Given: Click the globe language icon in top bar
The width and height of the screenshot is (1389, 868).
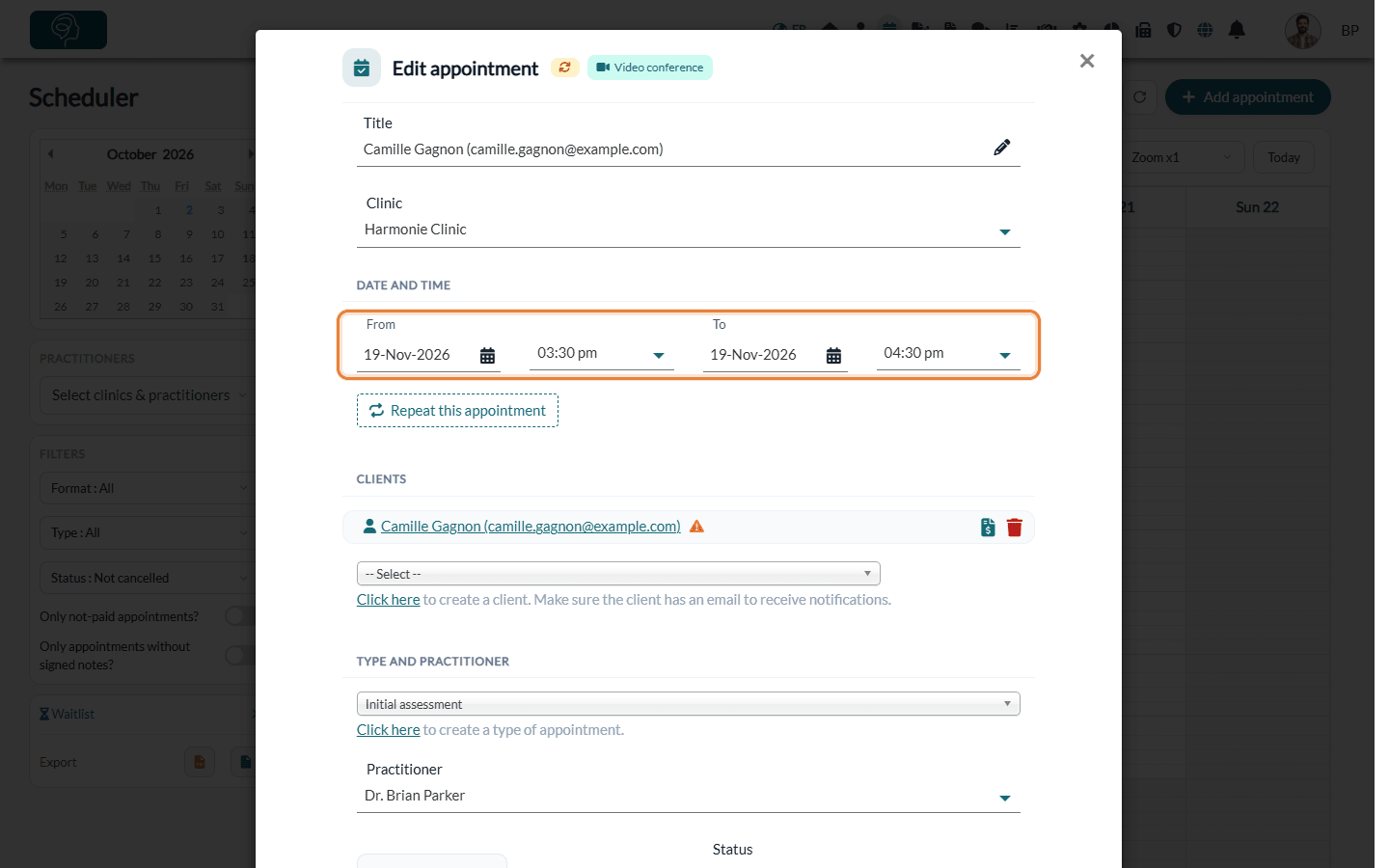Looking at the screenshot, I should pyautogui.click(x=1205, y=30).
